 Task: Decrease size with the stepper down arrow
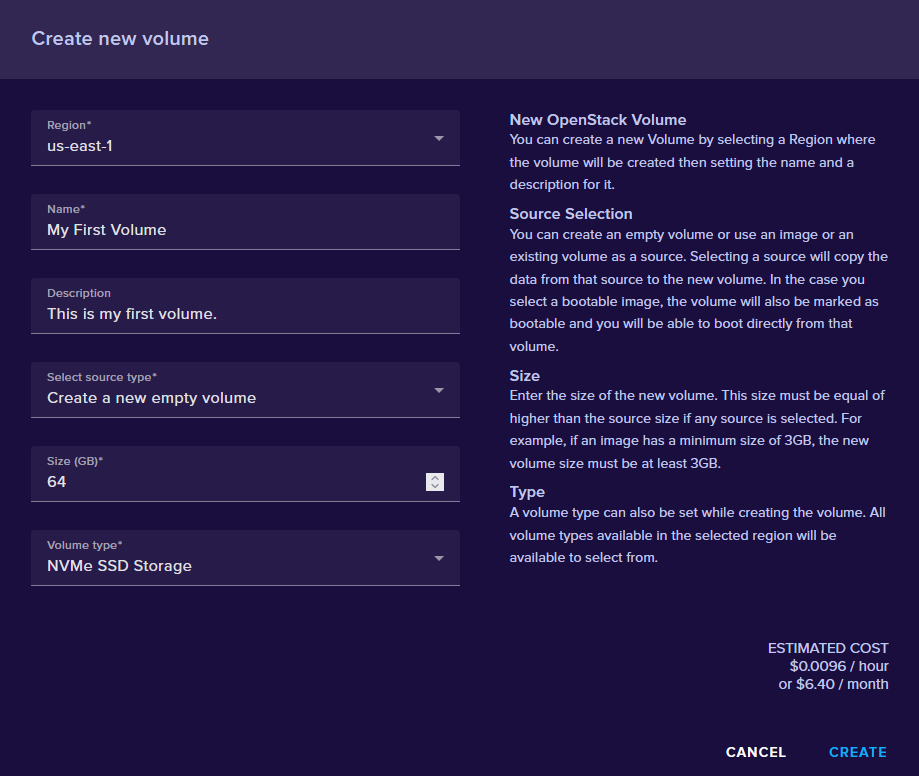(434, 487)
